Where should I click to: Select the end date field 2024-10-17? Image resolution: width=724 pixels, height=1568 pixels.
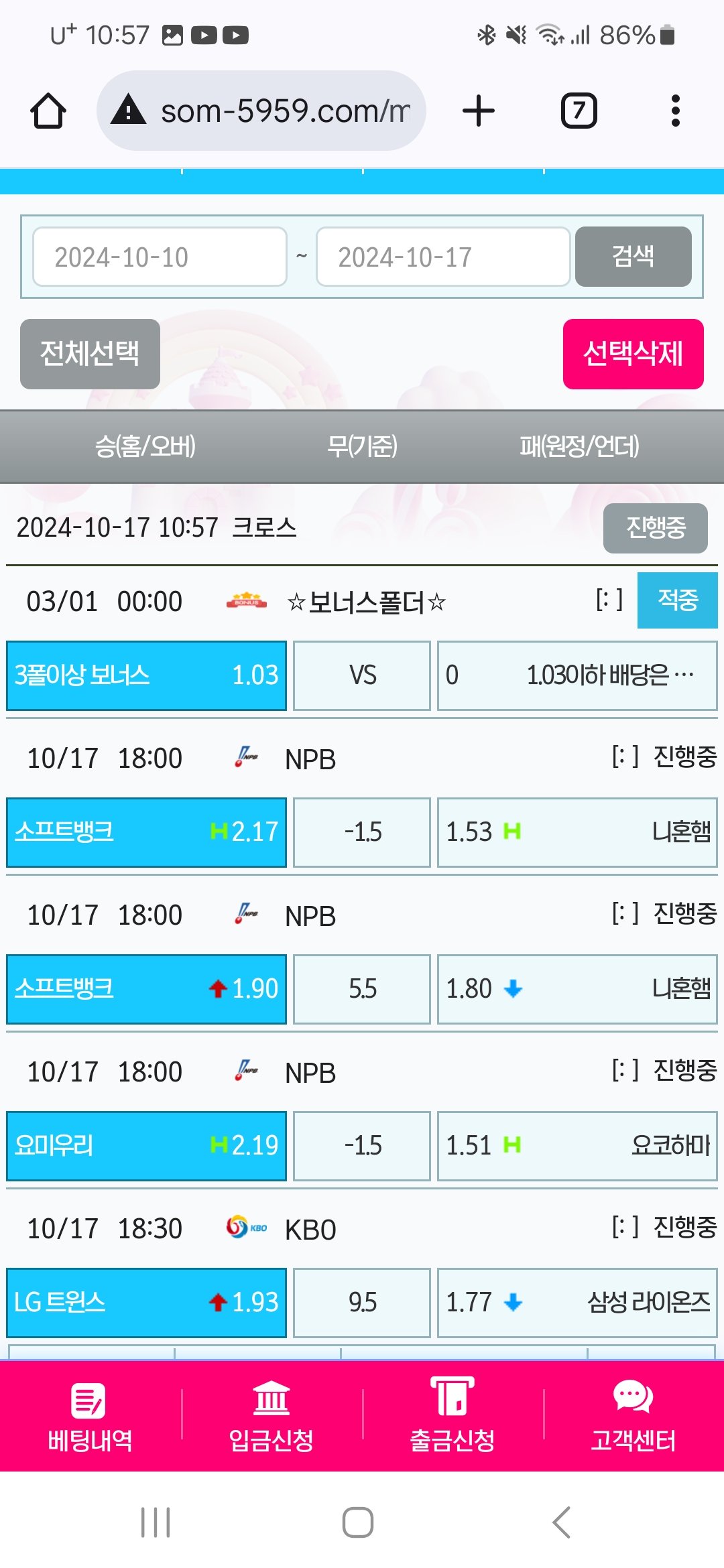442,257
